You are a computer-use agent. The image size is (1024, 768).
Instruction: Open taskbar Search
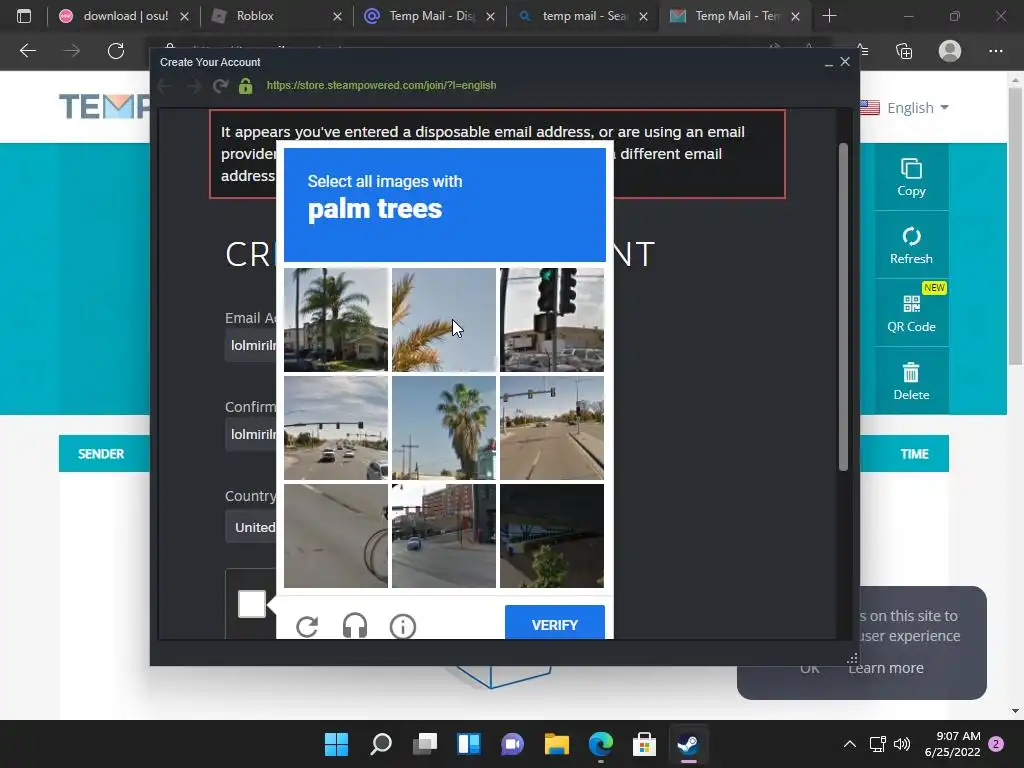(x=381, y=744)
